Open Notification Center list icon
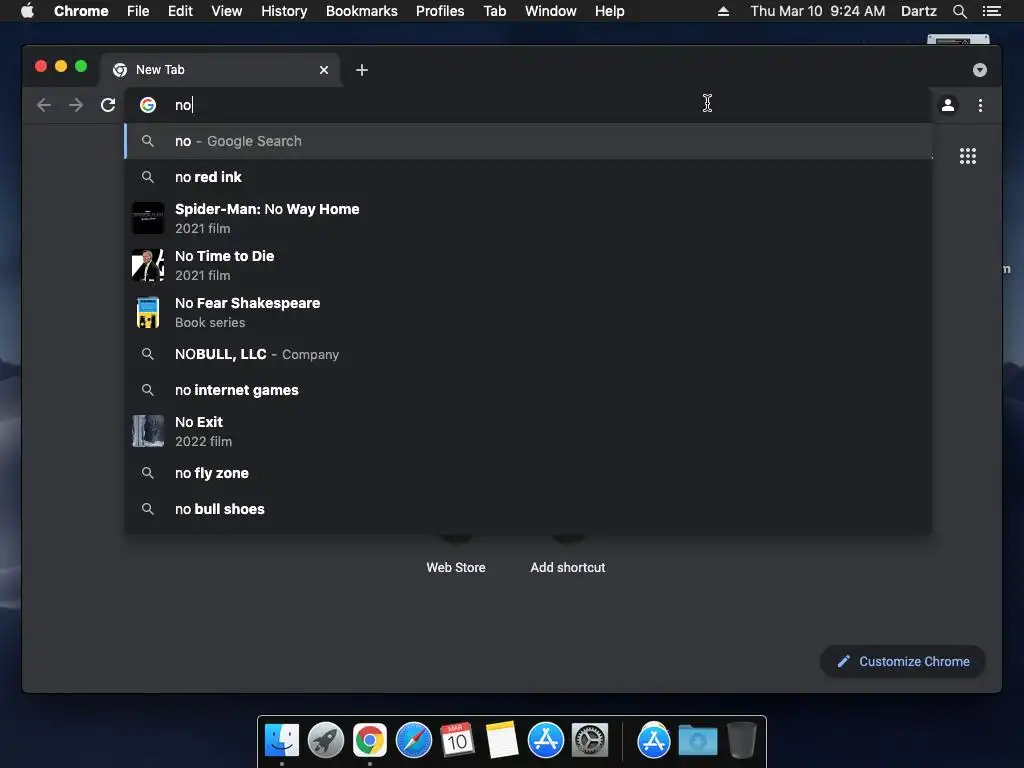The height and width of the screenshot is (768, 1024). (x=991, y=11)
